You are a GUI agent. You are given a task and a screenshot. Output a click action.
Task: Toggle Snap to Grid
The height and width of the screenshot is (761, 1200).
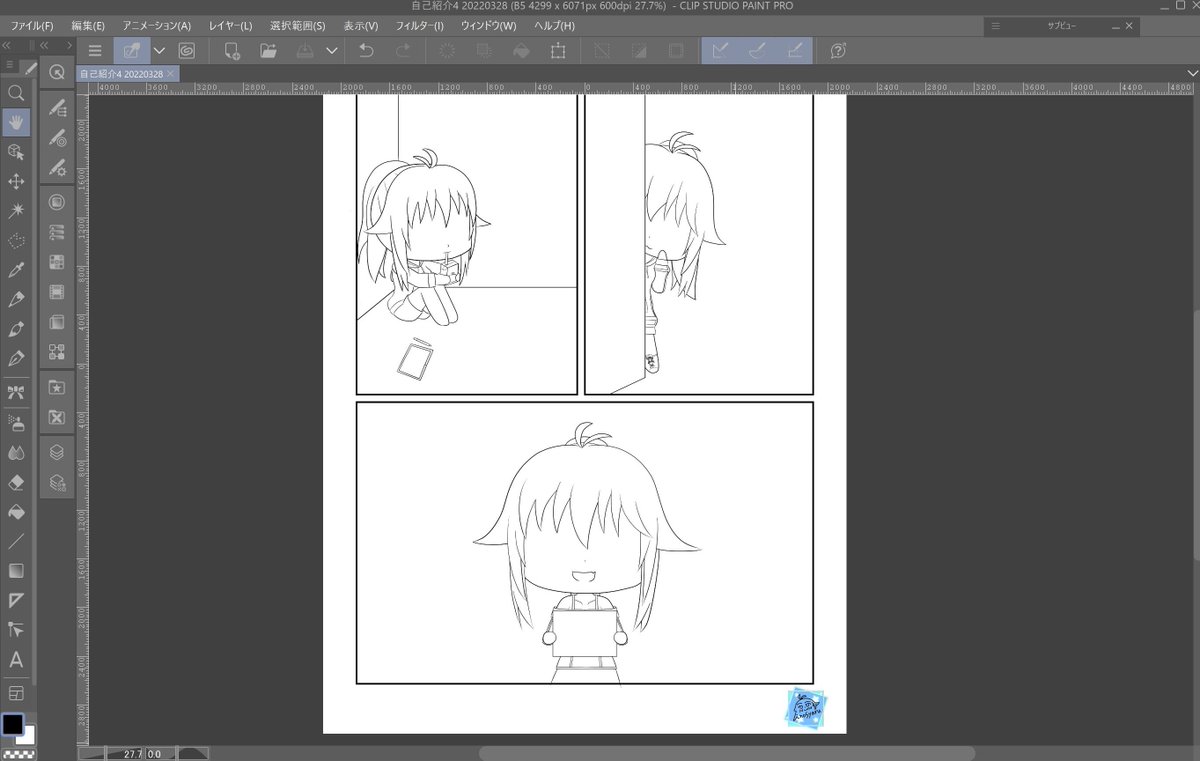point(794,50)
